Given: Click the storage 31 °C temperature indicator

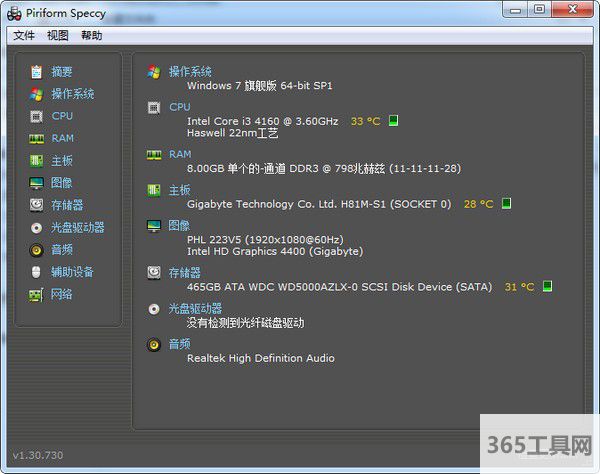Looking at the screenshot, I should pos(547,287).
